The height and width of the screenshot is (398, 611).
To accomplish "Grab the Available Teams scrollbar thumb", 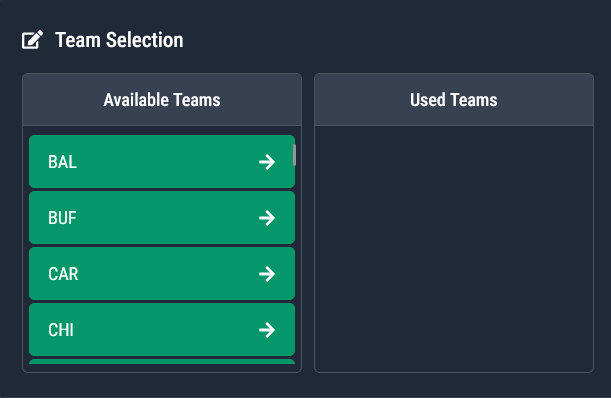I will (294, 155).
